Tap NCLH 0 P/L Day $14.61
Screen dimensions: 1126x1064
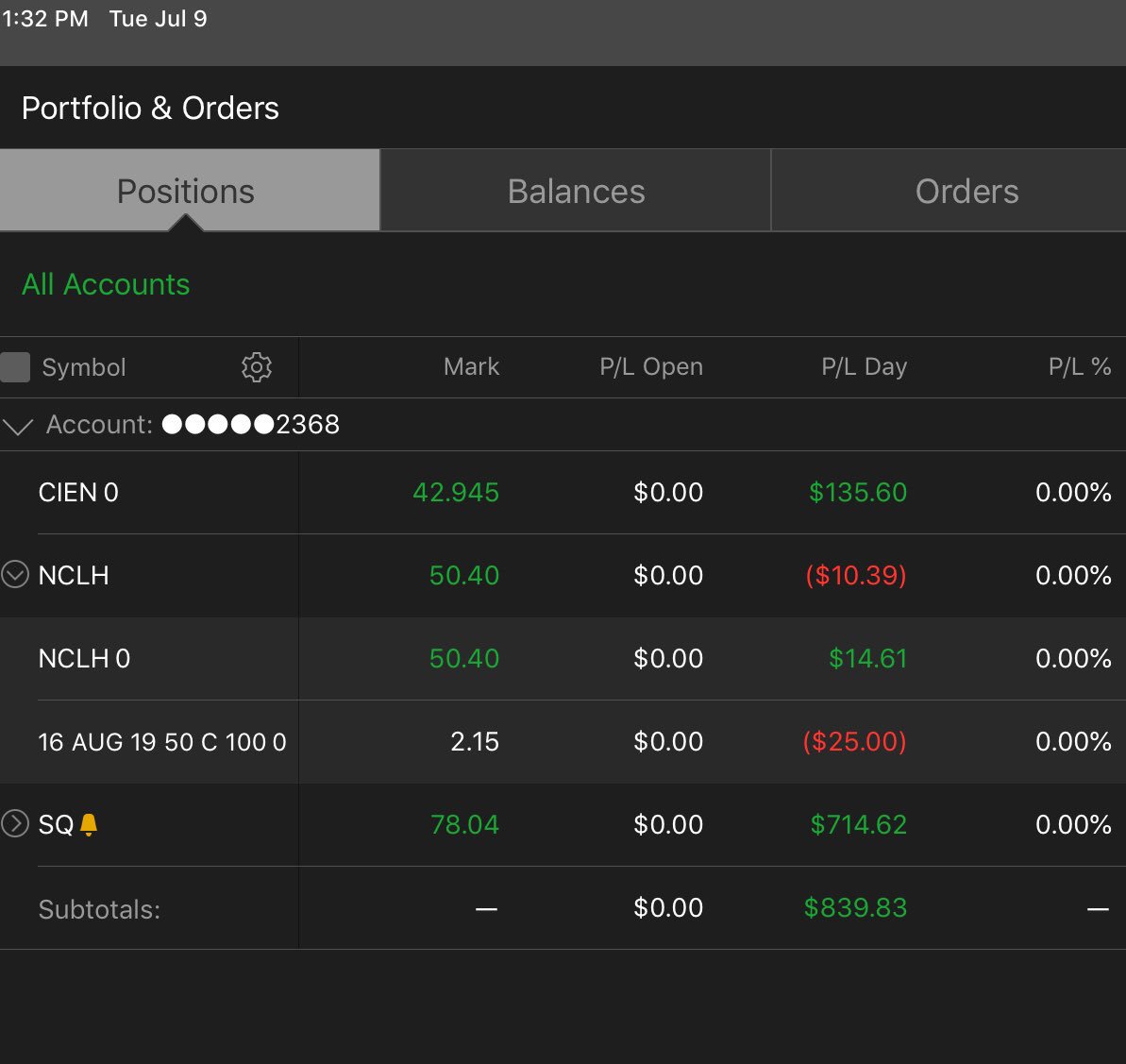[867, 658]
